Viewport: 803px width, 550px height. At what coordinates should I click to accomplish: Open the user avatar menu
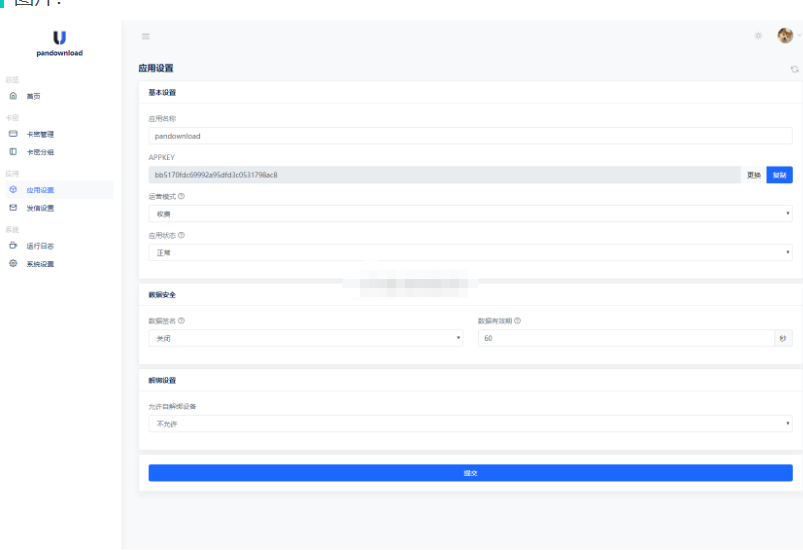coord(785,36)
